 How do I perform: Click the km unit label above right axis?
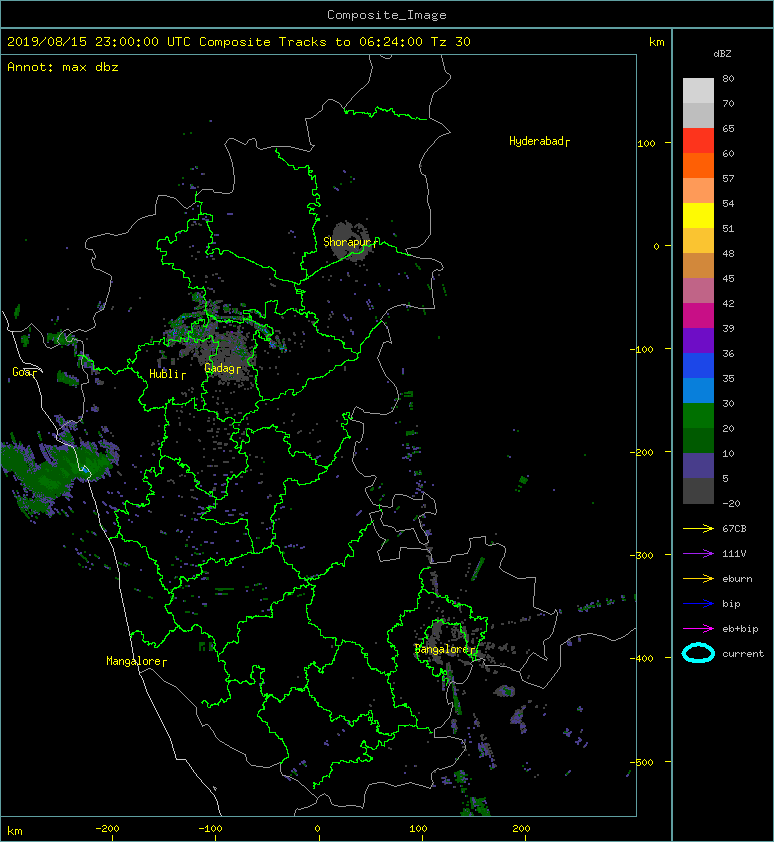click(x=656, y=42)
